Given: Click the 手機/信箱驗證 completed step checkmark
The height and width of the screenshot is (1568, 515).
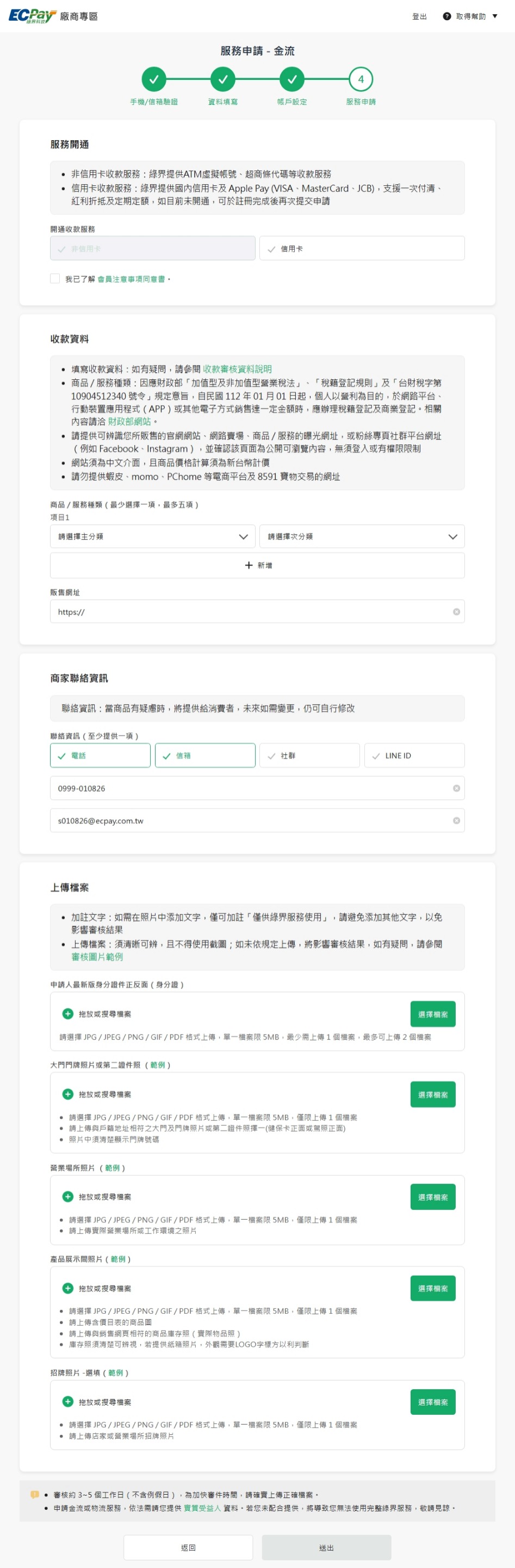Looking at the screenshot, I should point(153,79).
